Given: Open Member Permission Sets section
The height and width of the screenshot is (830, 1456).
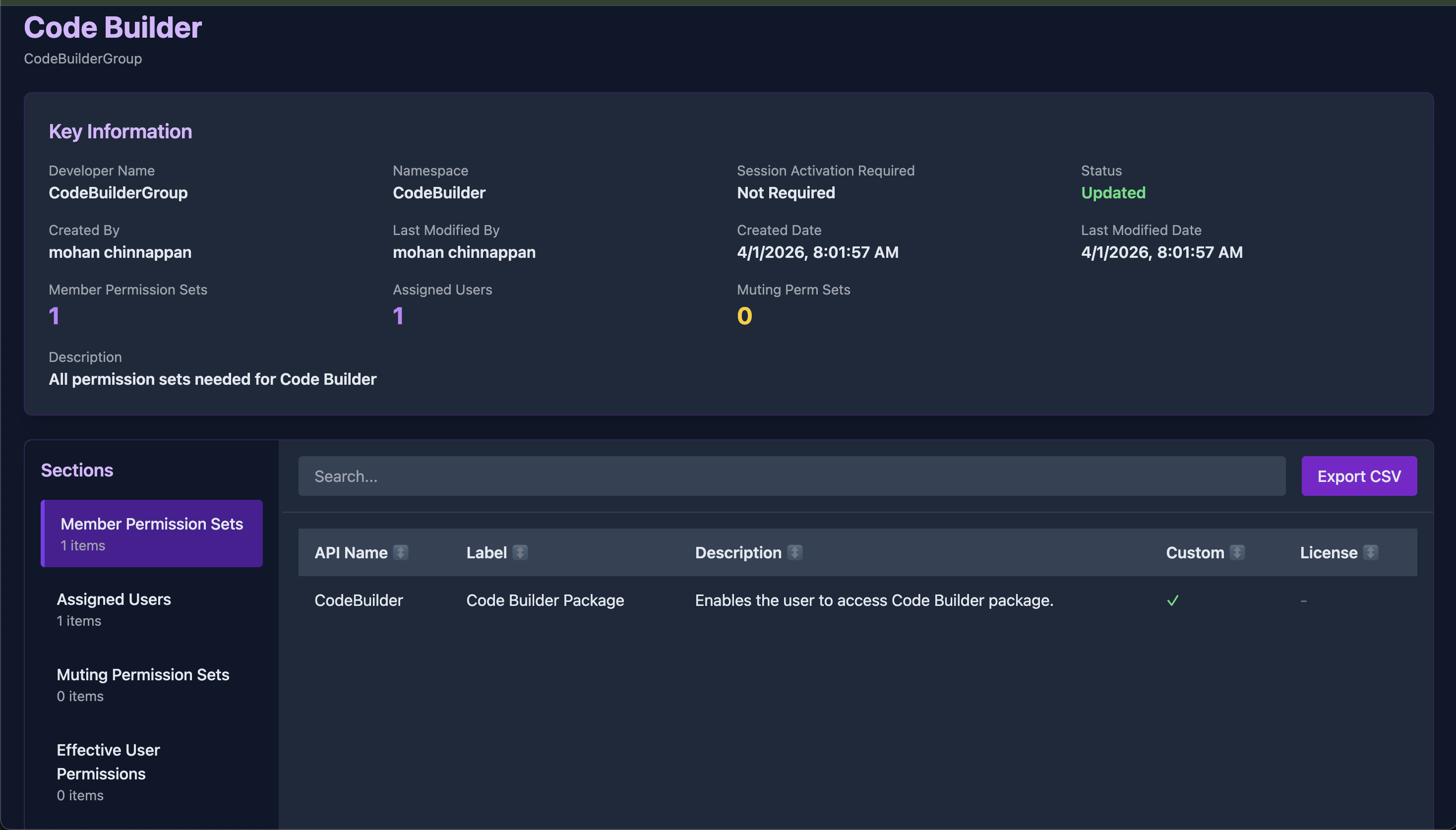Looking at the screenshot, I should (x=152, y=534).
